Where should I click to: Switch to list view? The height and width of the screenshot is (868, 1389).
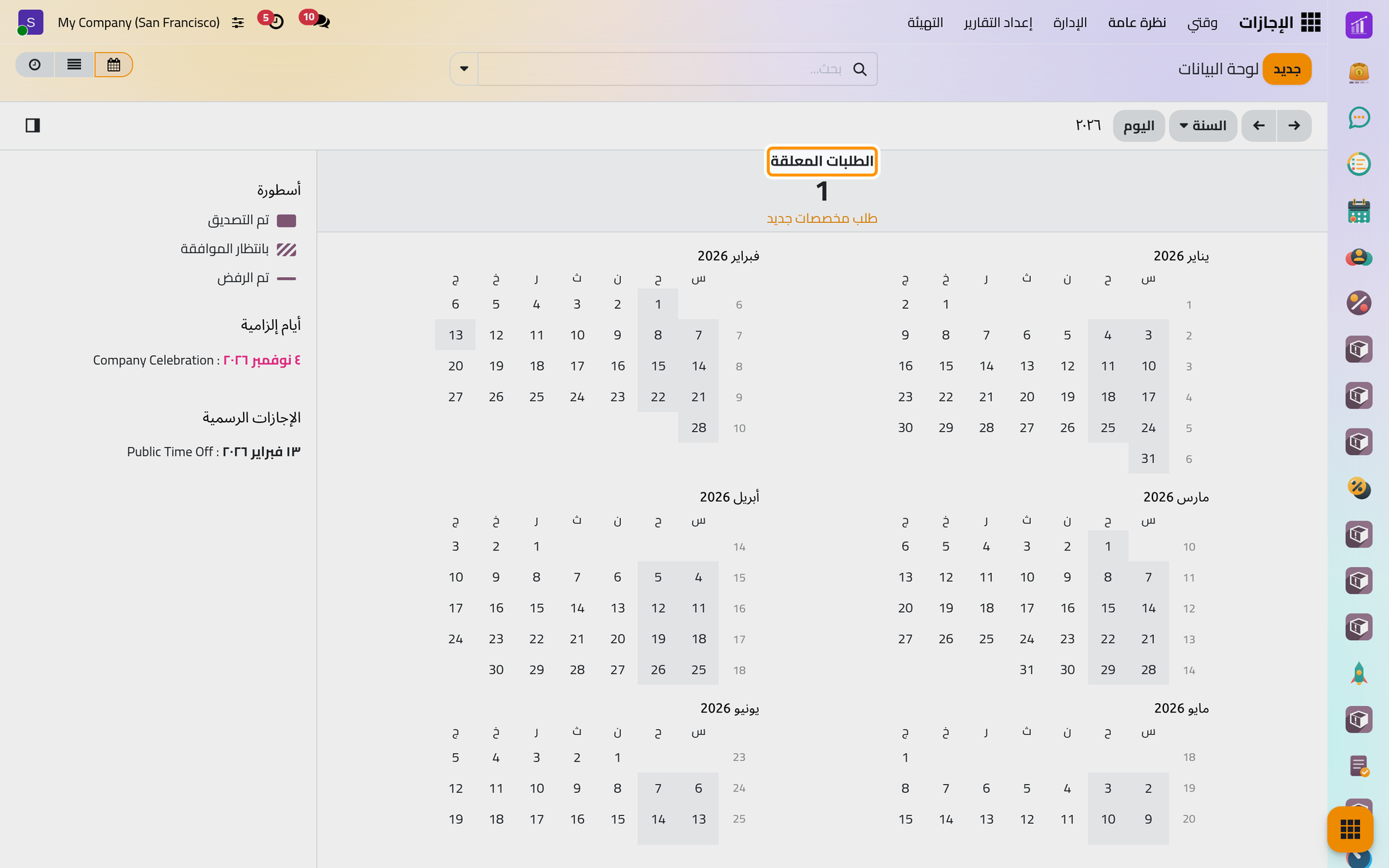(x=74, y=65)
